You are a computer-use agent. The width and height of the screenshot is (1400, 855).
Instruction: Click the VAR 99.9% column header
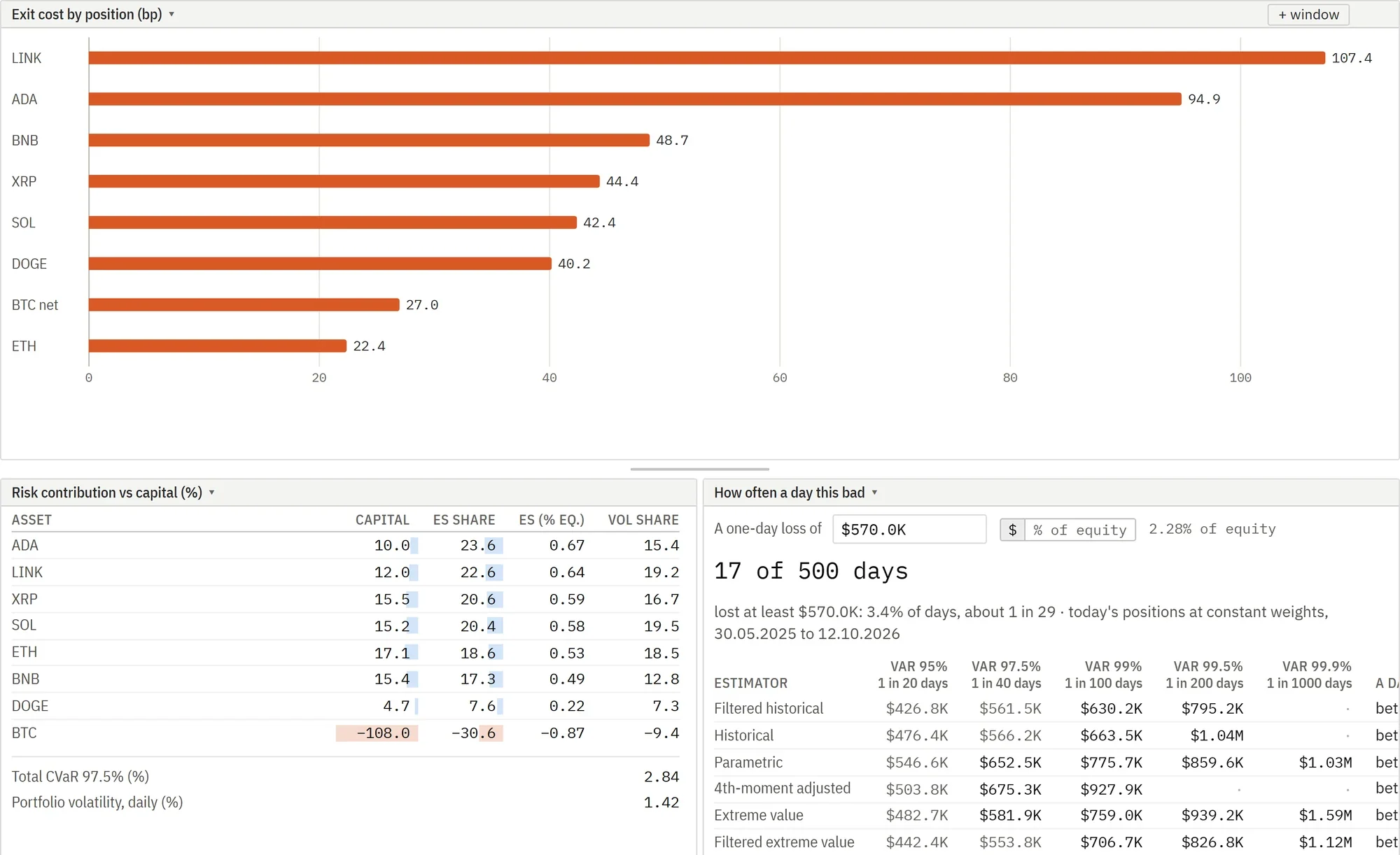click(1309, 674)
